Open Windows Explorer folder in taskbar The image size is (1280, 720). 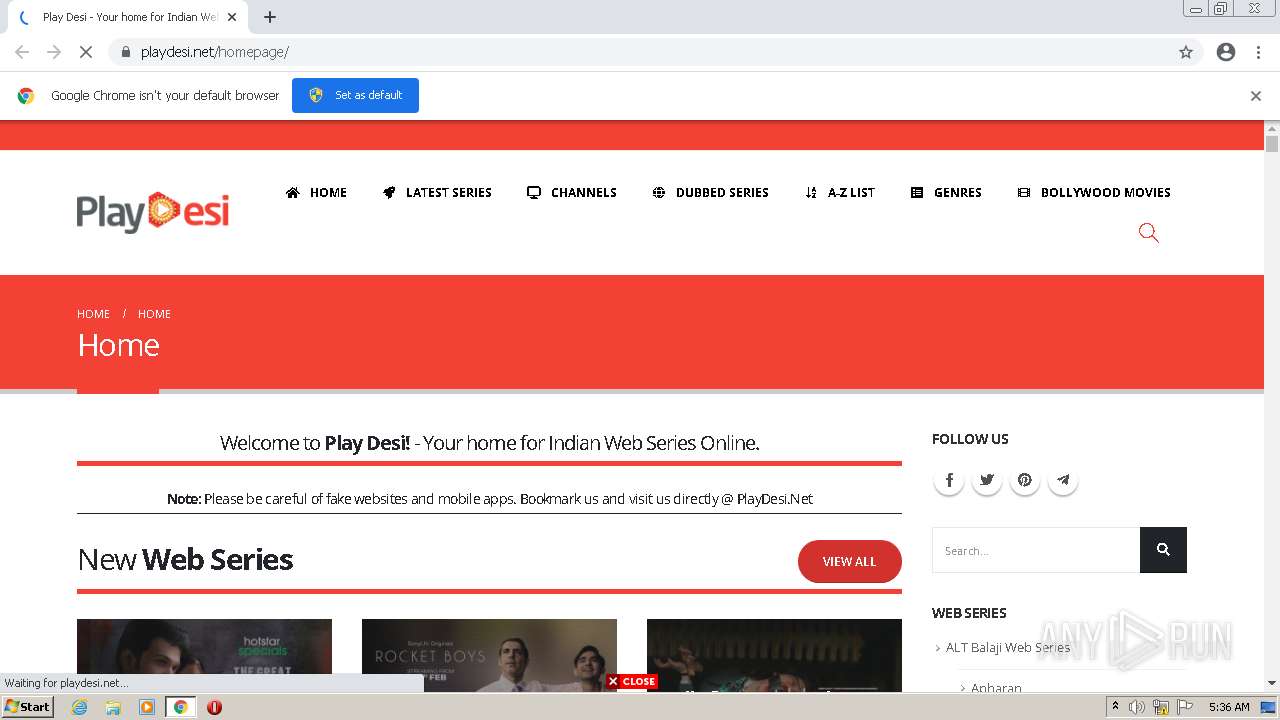[x=113, y=707]
